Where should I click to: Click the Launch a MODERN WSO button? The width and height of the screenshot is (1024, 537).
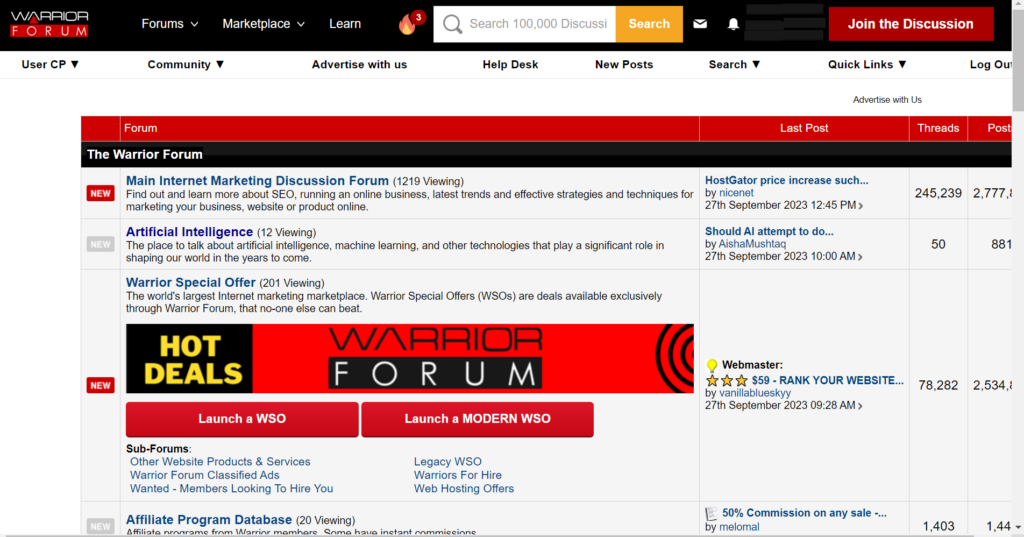477,419
